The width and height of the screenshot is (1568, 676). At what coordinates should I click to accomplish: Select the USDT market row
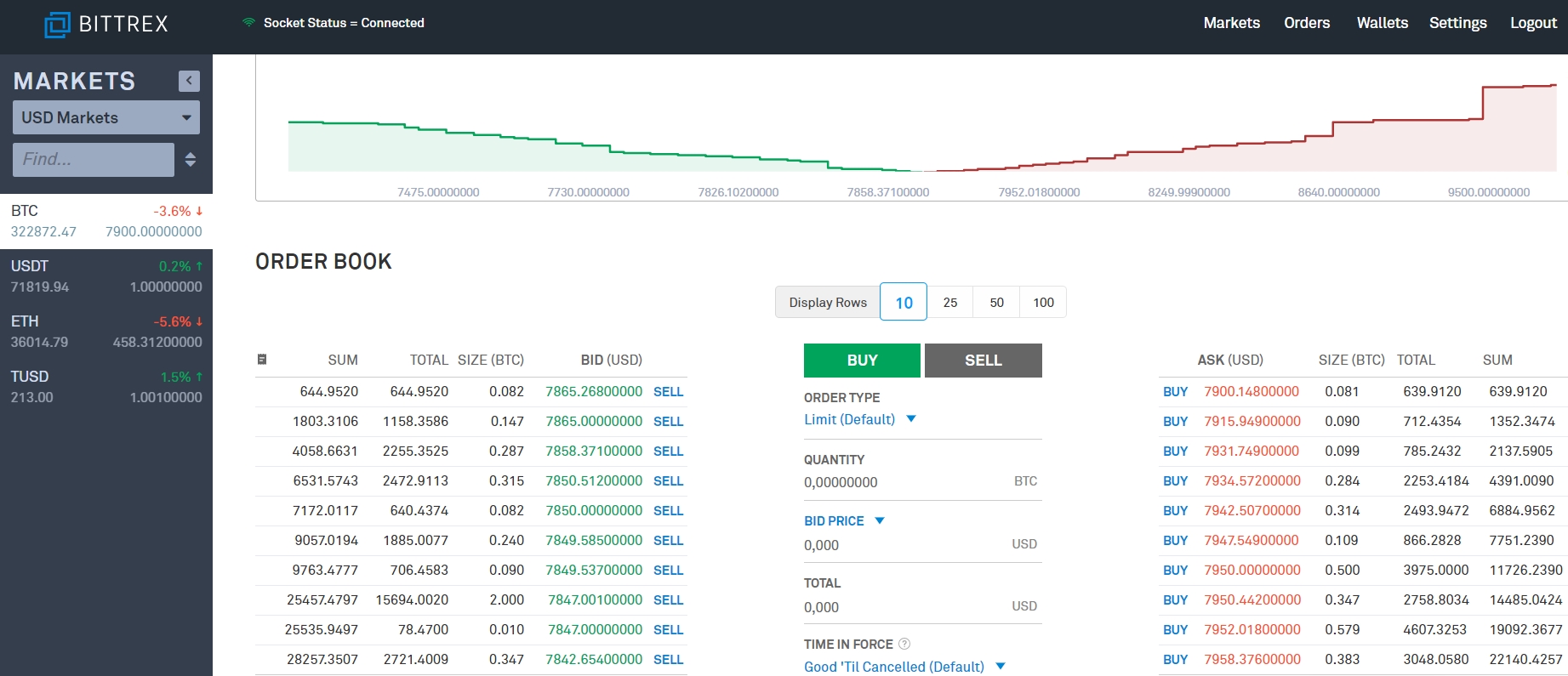coord(106,276)
